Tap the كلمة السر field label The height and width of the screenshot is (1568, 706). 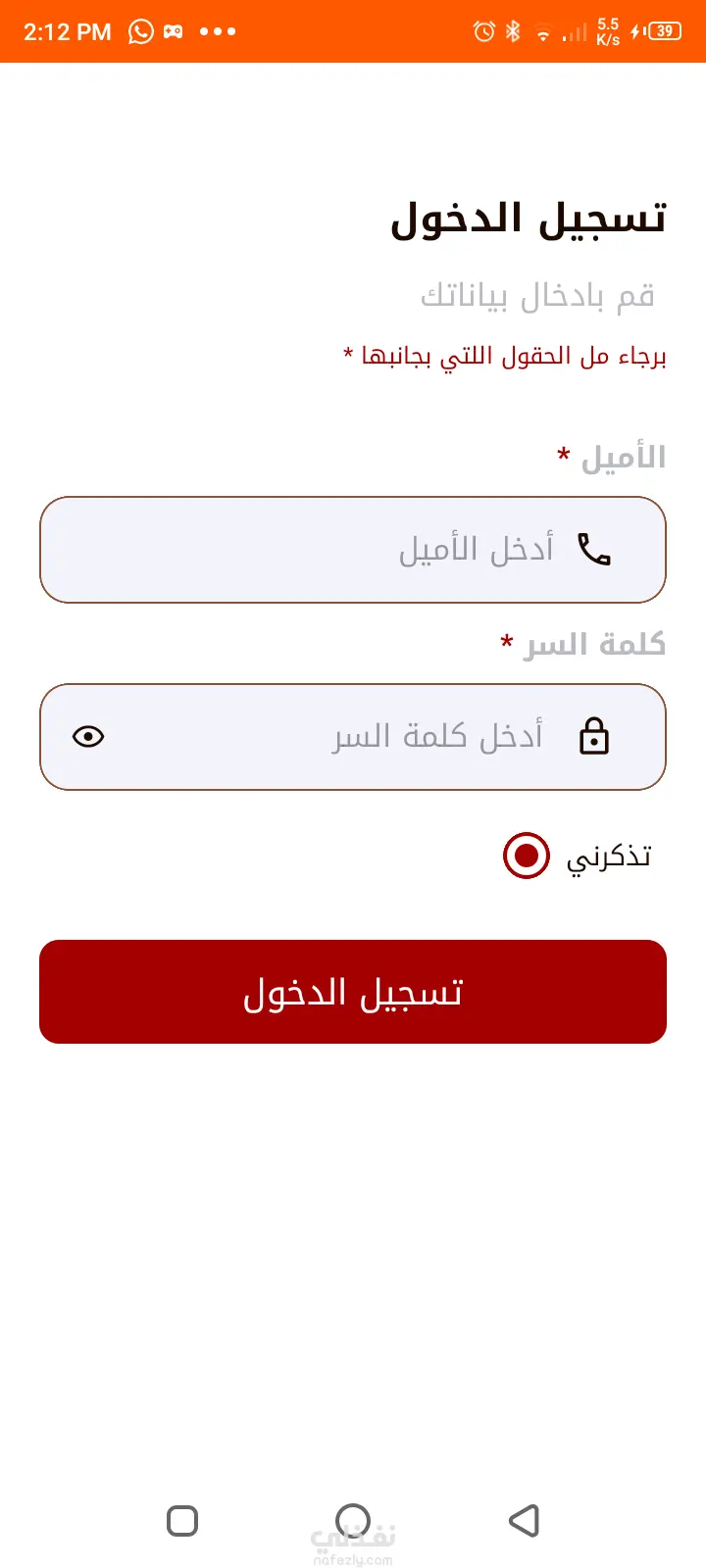594,644
